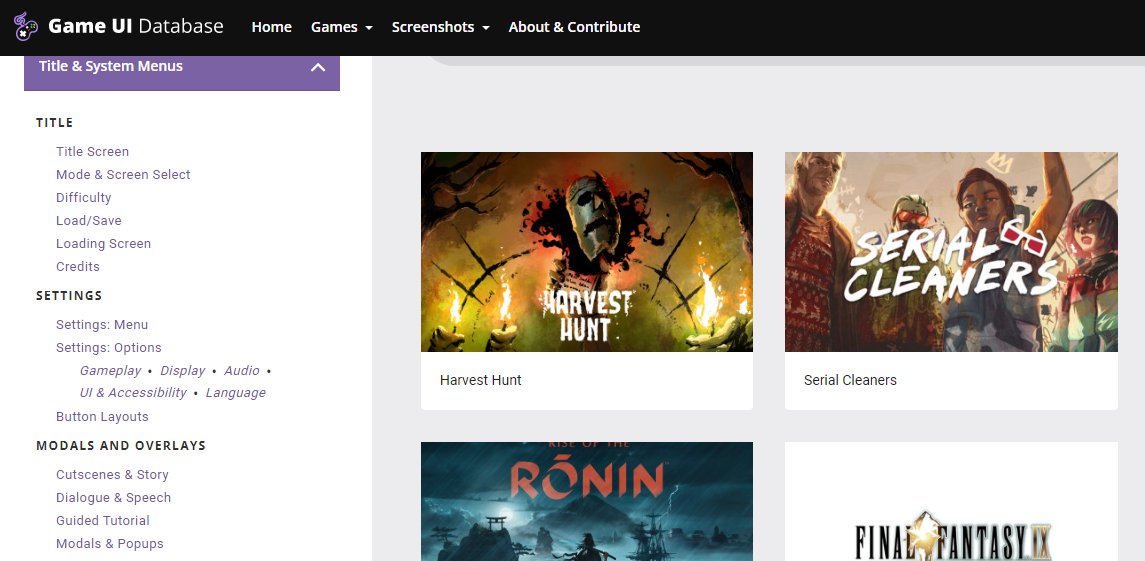Open Cutscenes & Story category
The image size is (1145, 561).
[112, 475]
